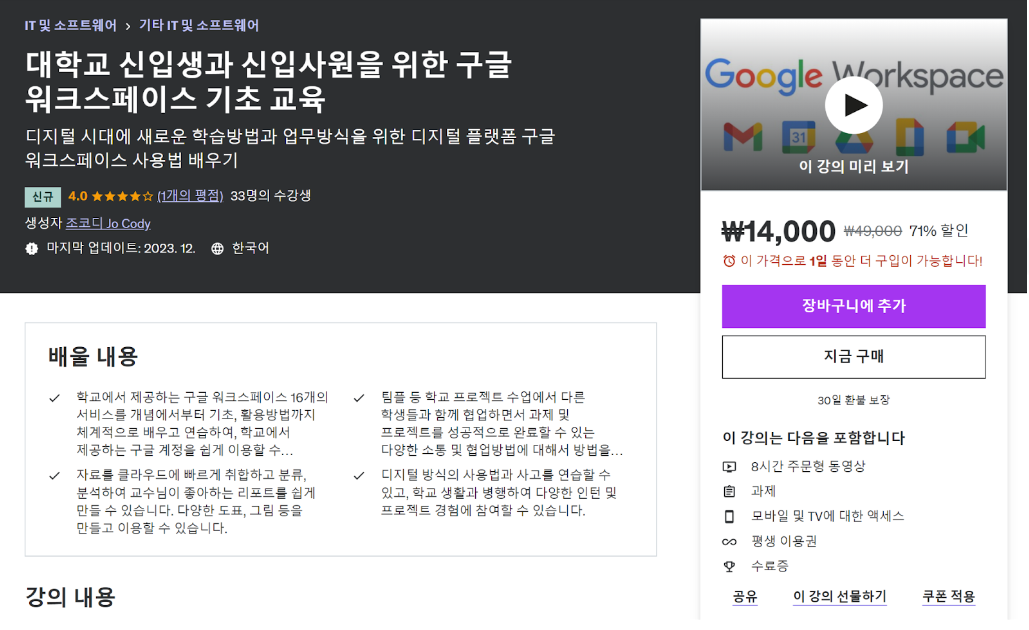Screen dimensions: 1029x630
Task: Click the Google Workspace logo thumbnail
Action: tap(854, 76)
